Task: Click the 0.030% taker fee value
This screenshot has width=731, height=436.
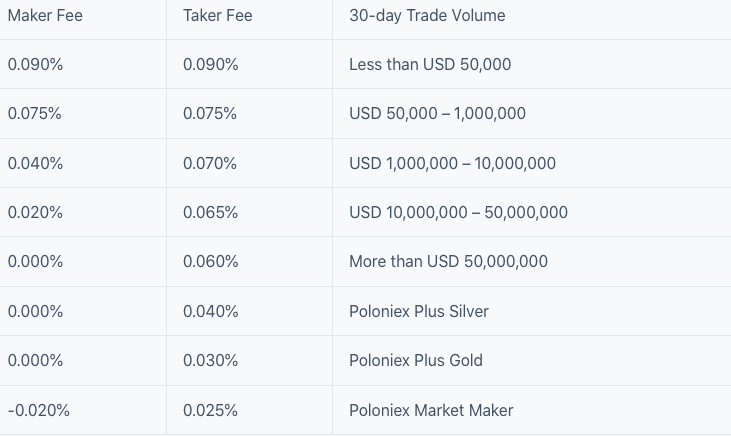Action: click(x=210, y=360)
